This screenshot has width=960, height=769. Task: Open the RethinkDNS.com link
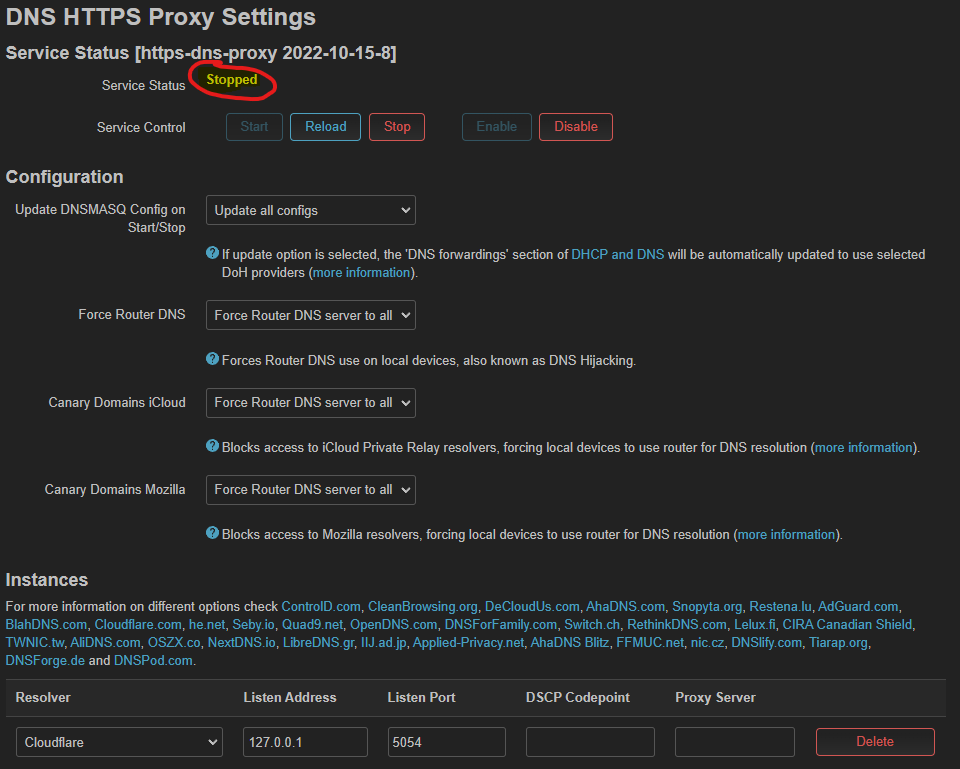point(677,625)
